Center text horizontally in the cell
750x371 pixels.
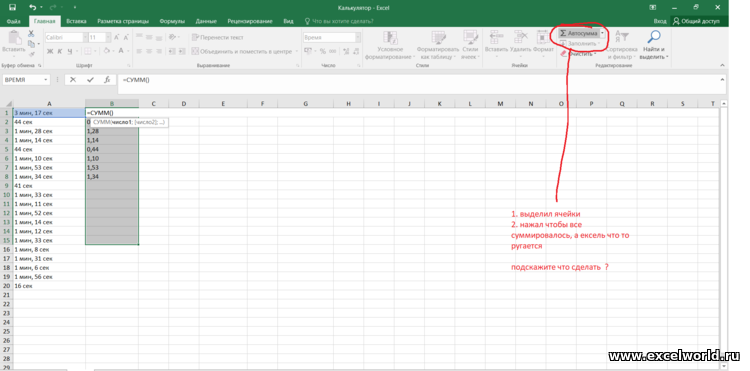pyautogui.click(x=149, y=51)
